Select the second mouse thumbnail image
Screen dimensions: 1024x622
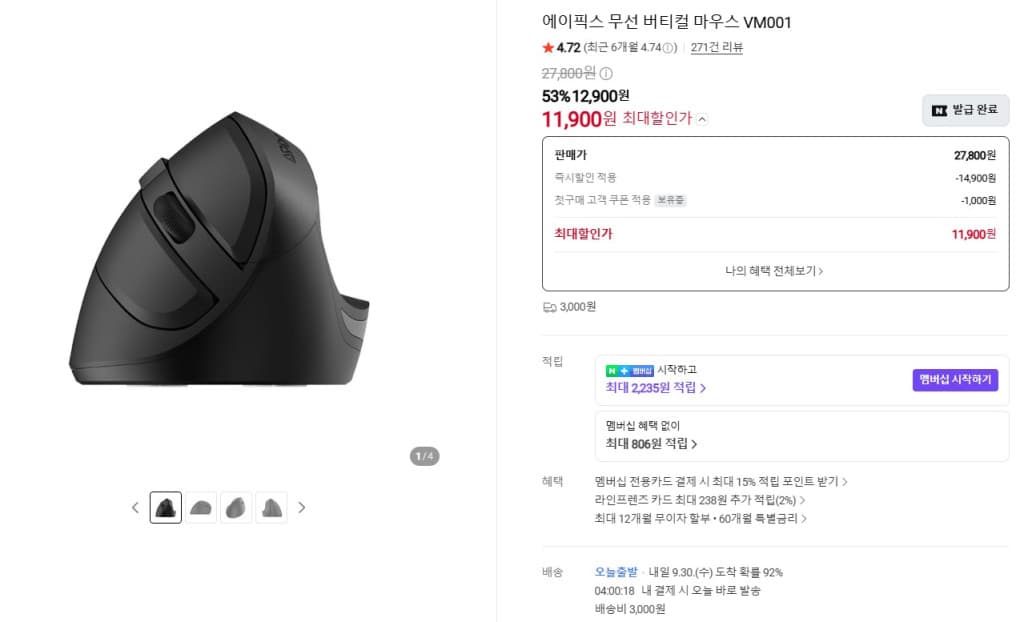[201, 508]
